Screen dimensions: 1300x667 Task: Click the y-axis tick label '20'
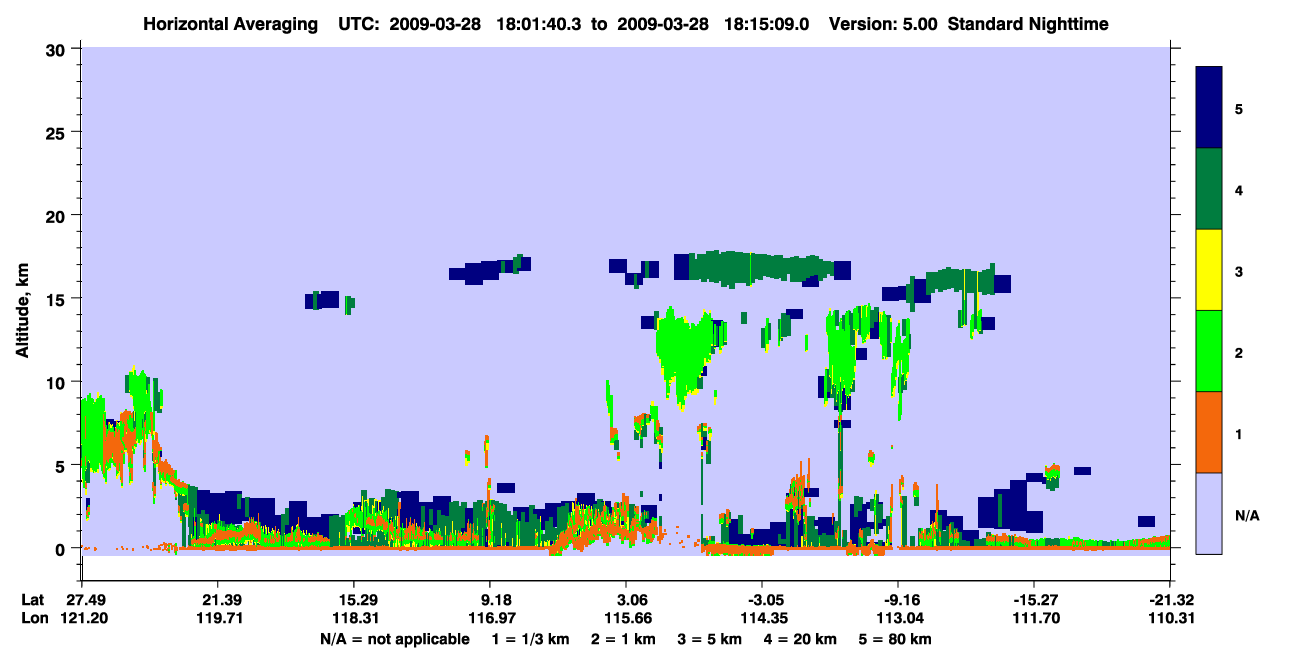pyautogui.click(x=58, y=215)
